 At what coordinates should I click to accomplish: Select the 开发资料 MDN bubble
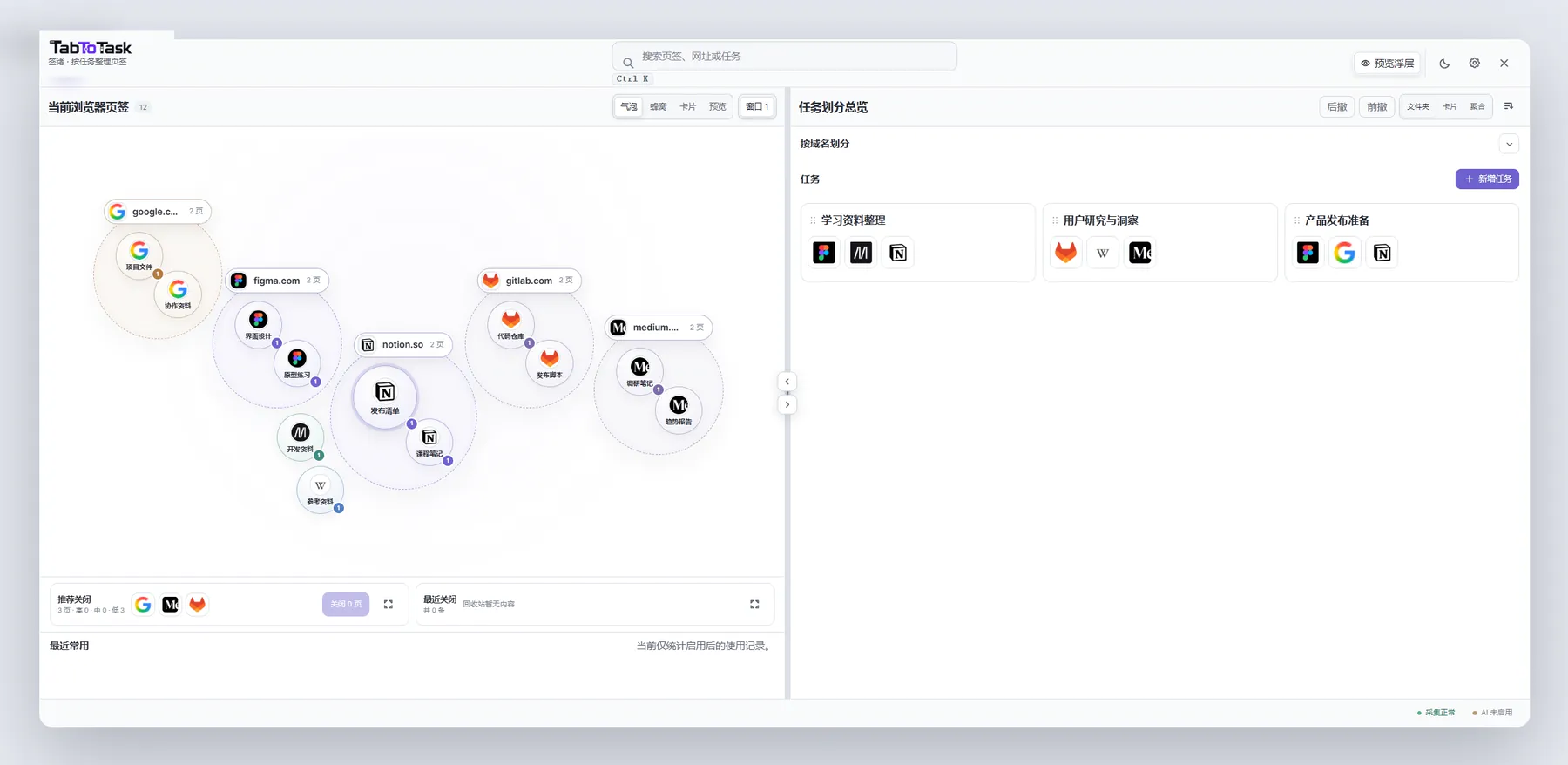pyautogui.click(x=301, y=437)
